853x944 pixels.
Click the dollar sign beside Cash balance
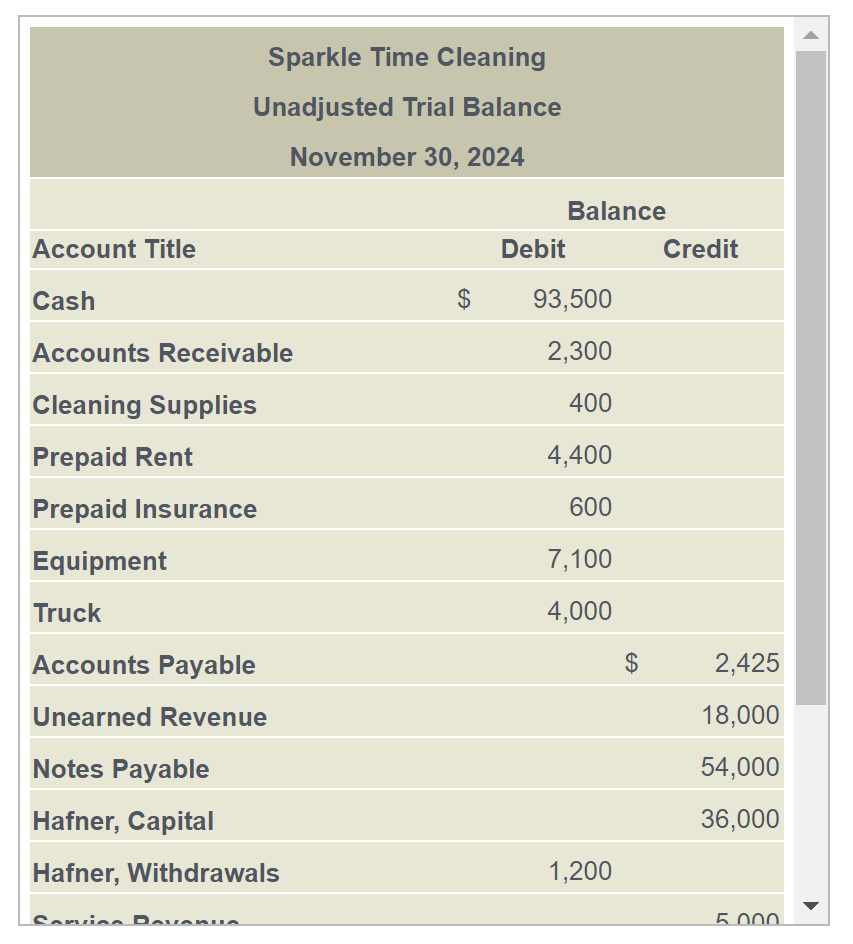(x=461, y=299)
